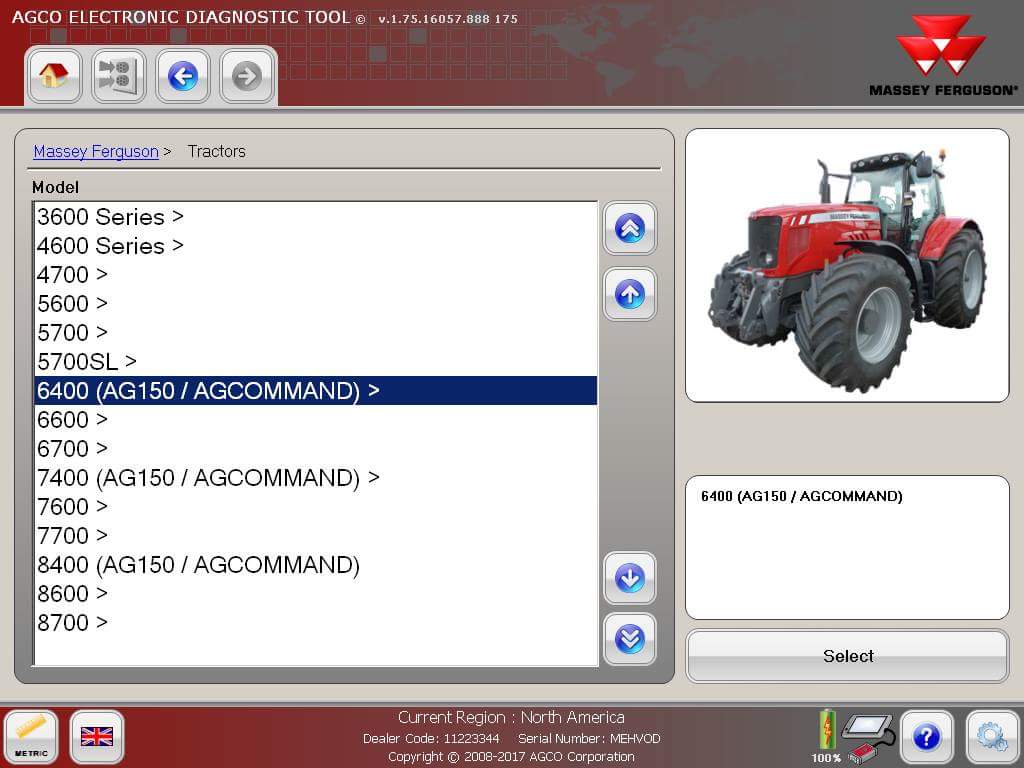Click Current Region : North America text
This screenshot has height=768, width=1024.
click(511, 717)
